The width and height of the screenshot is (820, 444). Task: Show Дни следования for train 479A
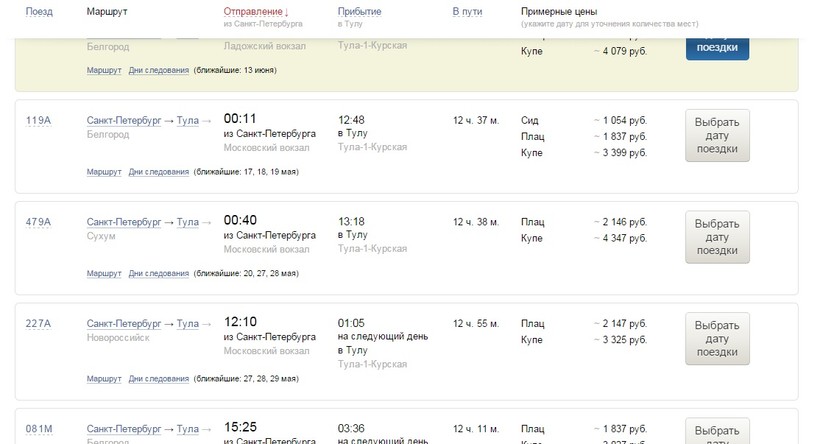tap(158, 273)
